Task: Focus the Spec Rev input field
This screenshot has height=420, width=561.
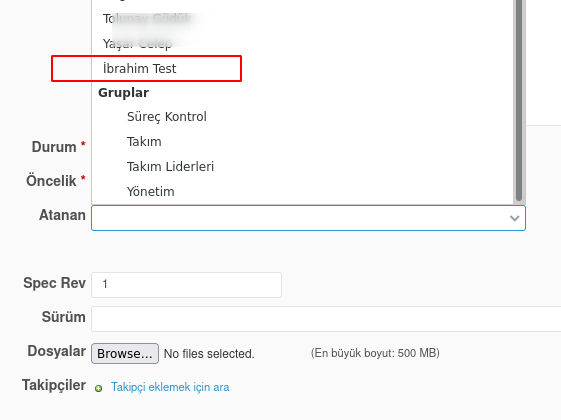Action: coord(186,285)
